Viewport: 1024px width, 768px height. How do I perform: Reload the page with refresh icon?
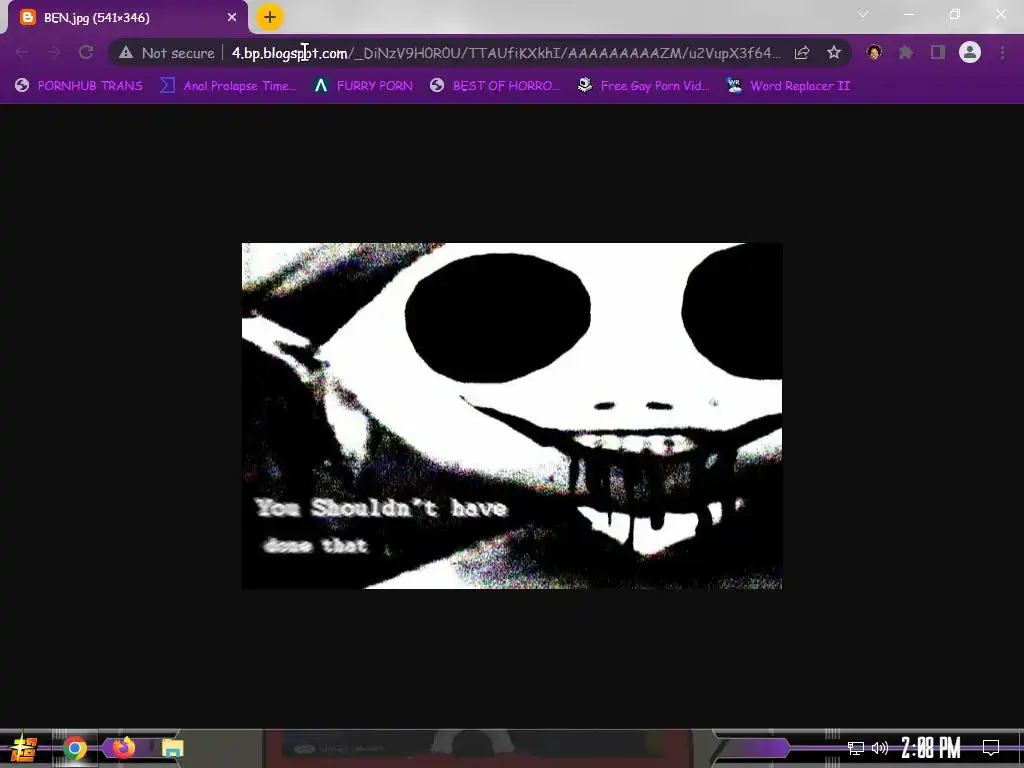[x=86, y=52]
